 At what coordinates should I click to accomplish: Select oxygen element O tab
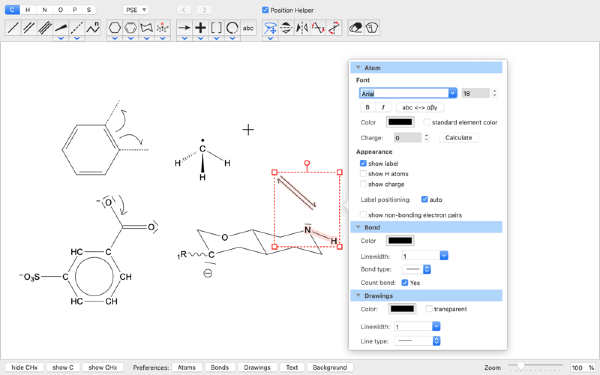pyautogui.click(x=60, y=10)
